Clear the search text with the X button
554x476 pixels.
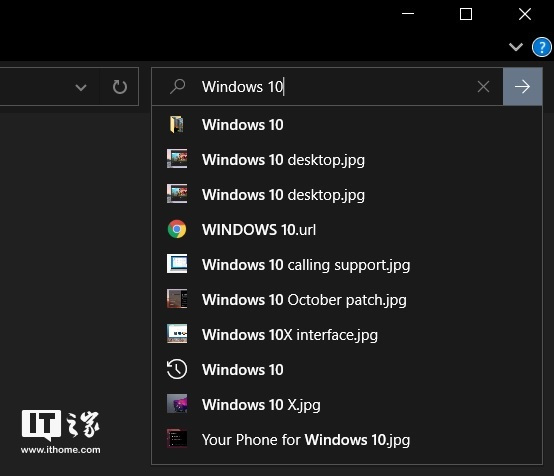tap(483, 87)
